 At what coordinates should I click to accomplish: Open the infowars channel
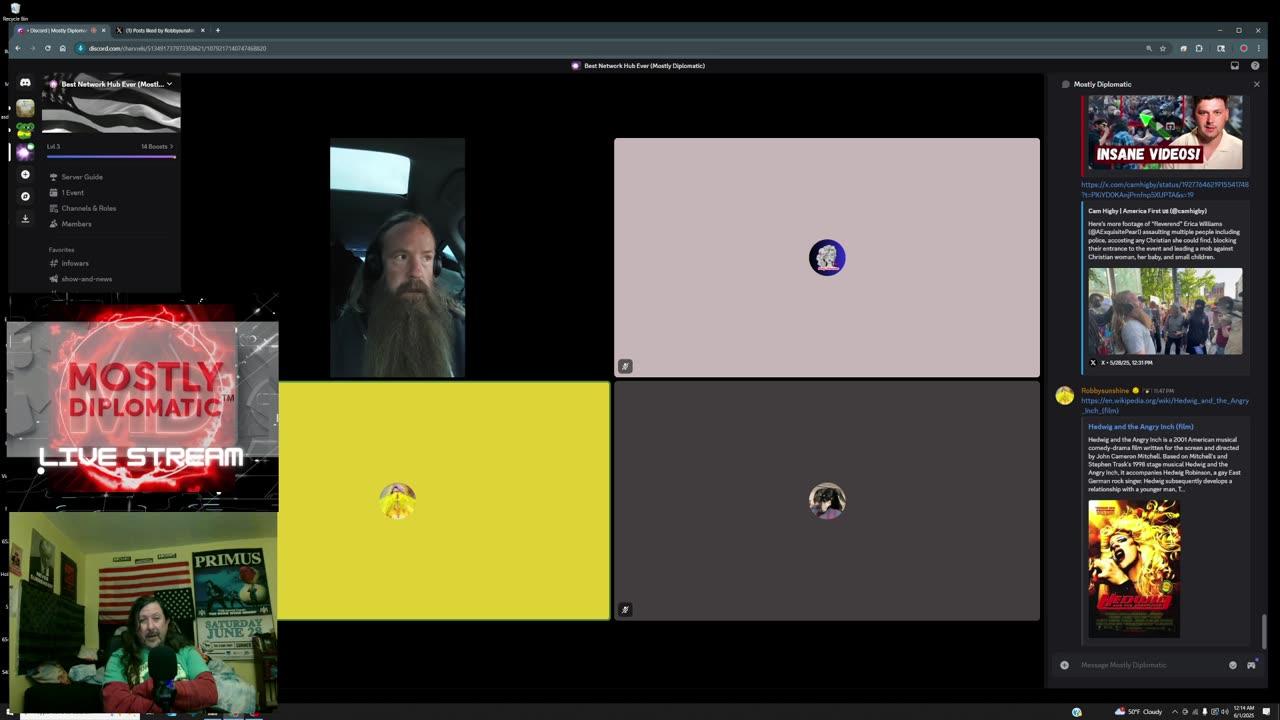[75, 263]
